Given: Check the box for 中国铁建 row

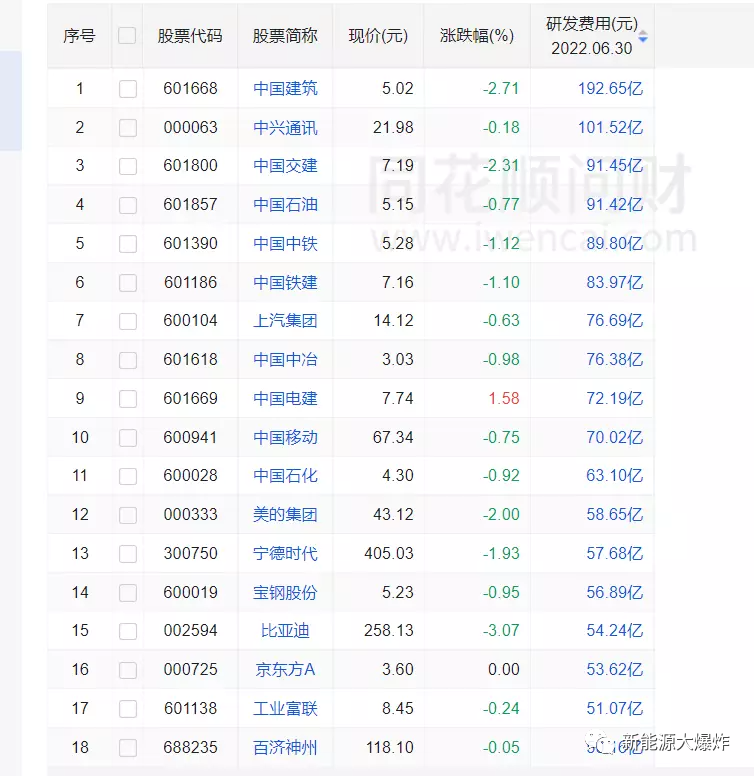Looking at the screenshot, I should tap(128, 283).
